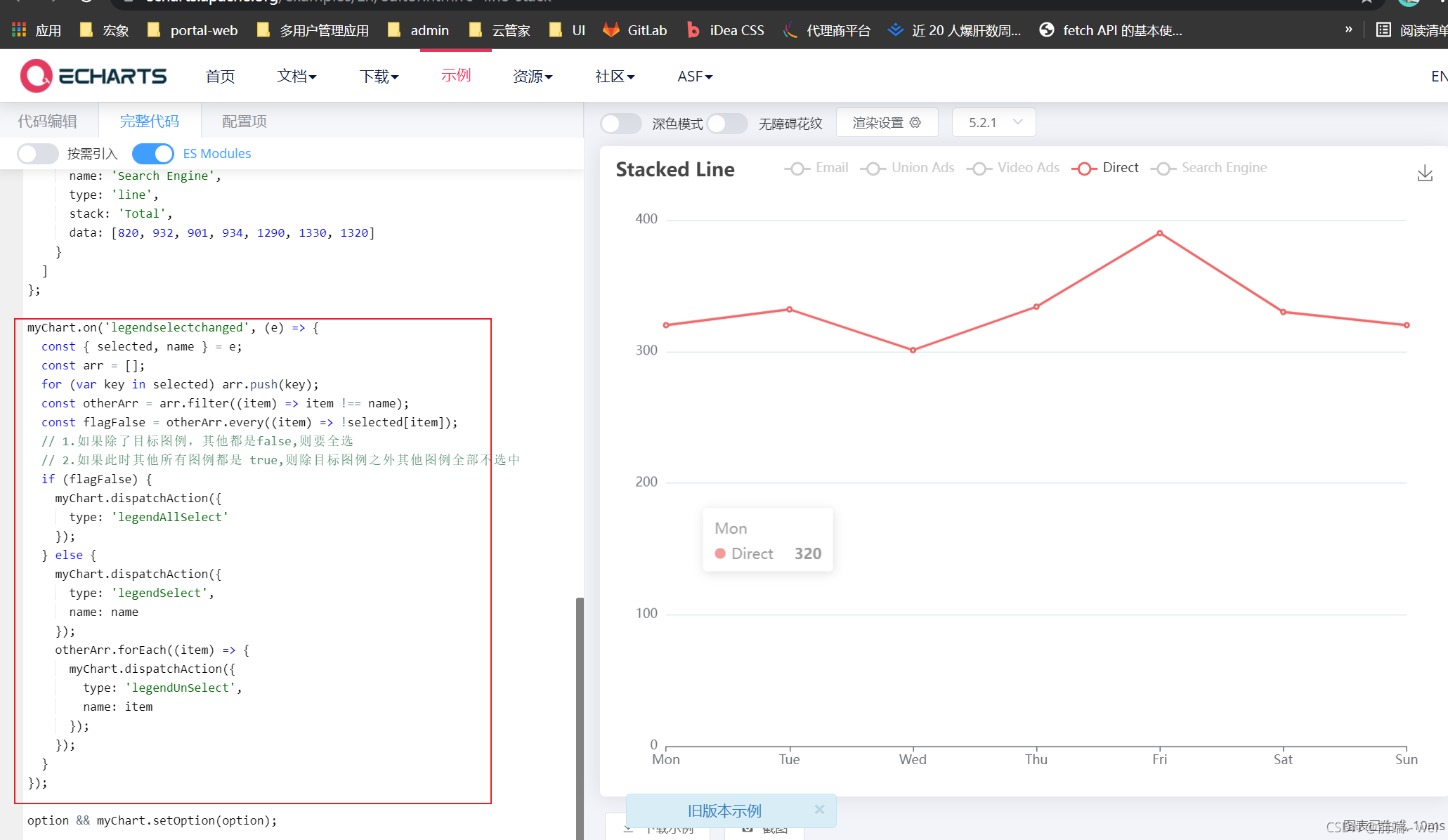Open the 下载 download menu
The image size is (1448, 840).
[379, 76]
